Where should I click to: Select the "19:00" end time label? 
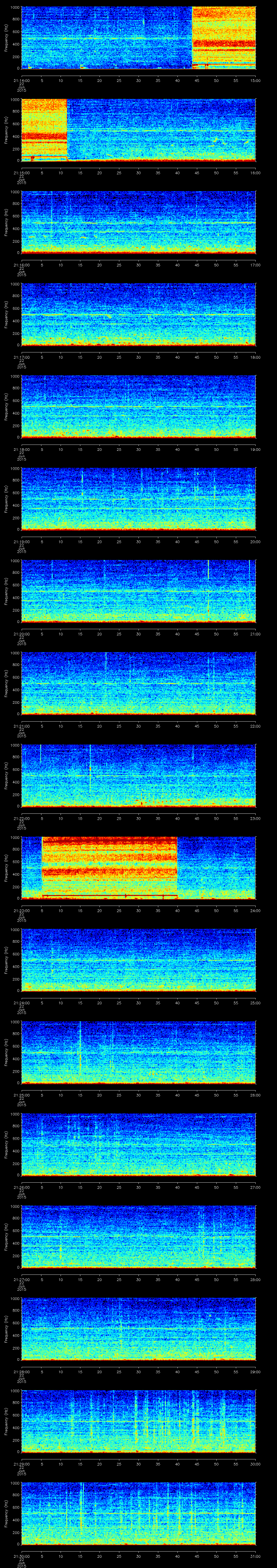(x=256, y=449)
